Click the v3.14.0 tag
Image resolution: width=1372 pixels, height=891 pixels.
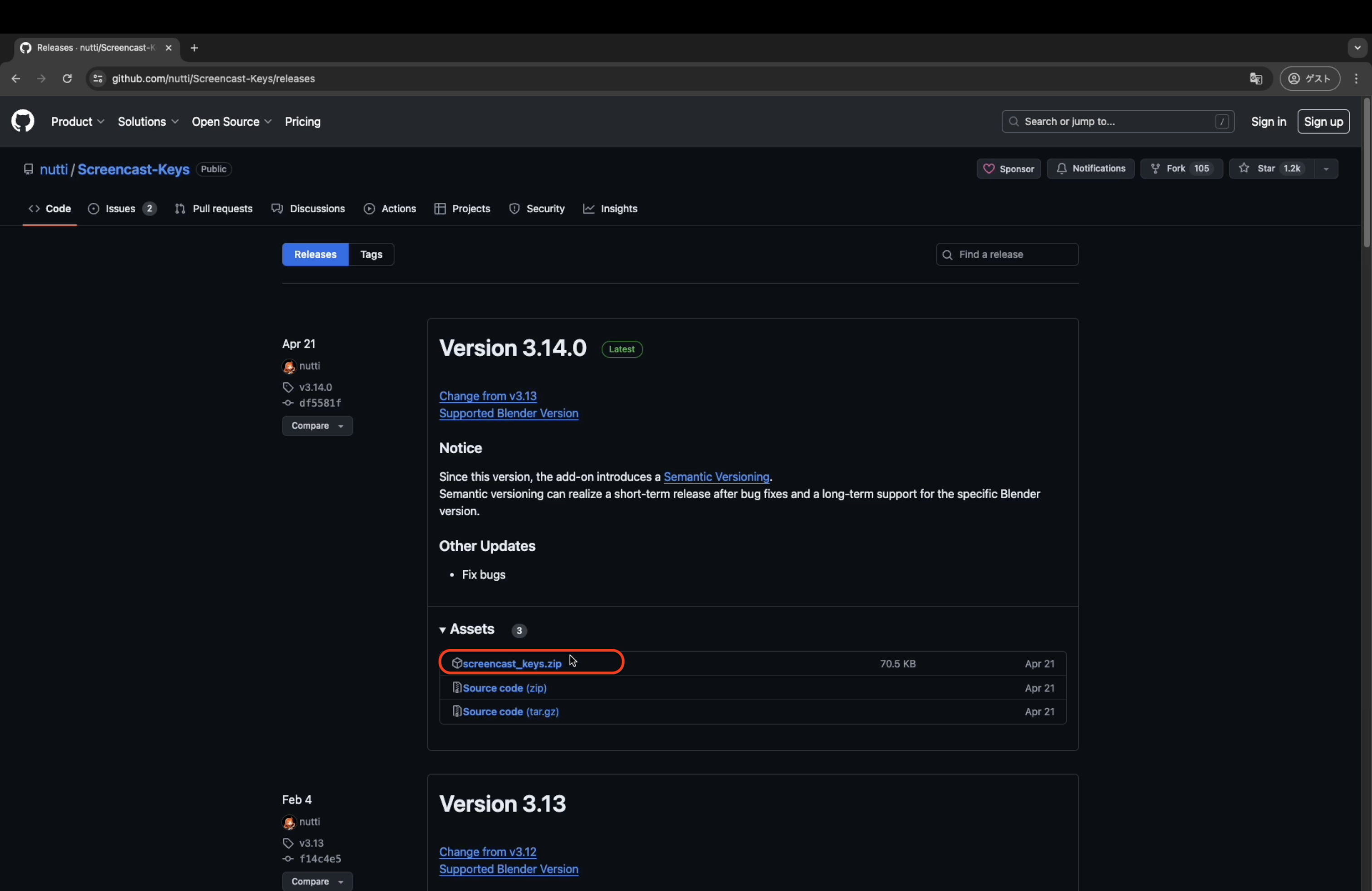[x=315, y=387]
